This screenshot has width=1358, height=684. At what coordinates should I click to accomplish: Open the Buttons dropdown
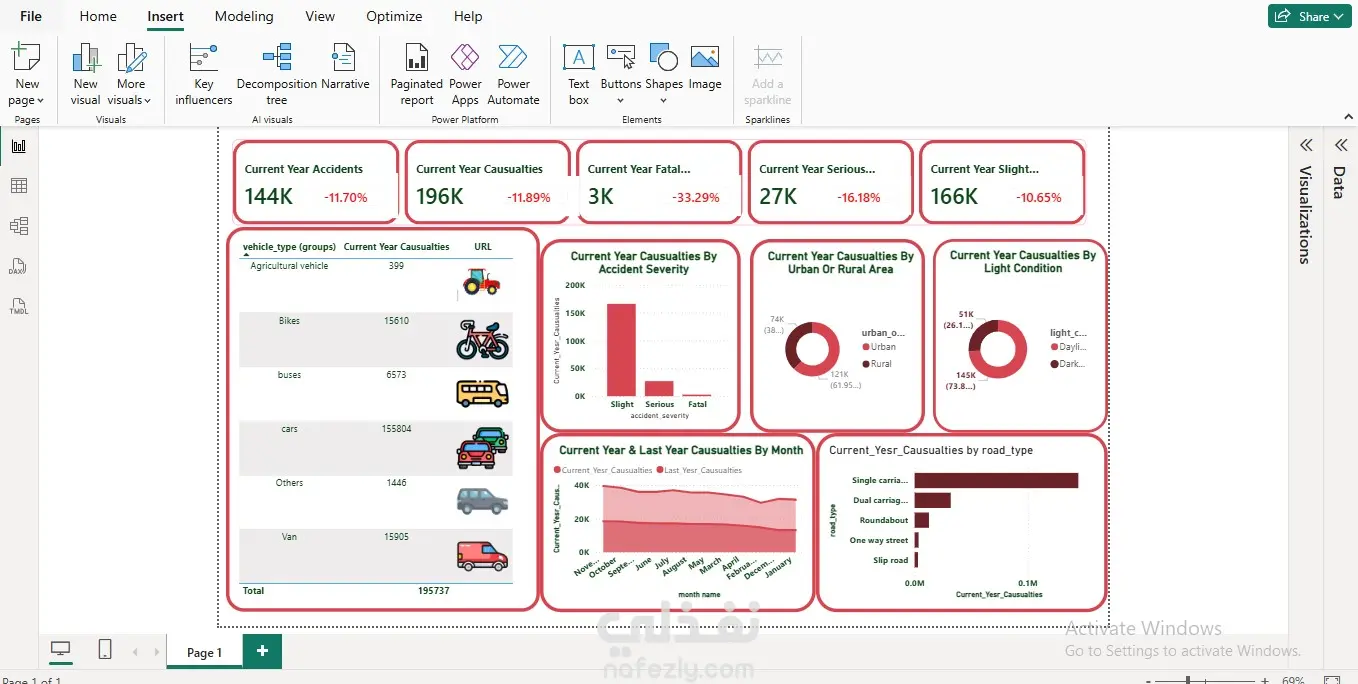pyautogui.click(x=621, y=74)
